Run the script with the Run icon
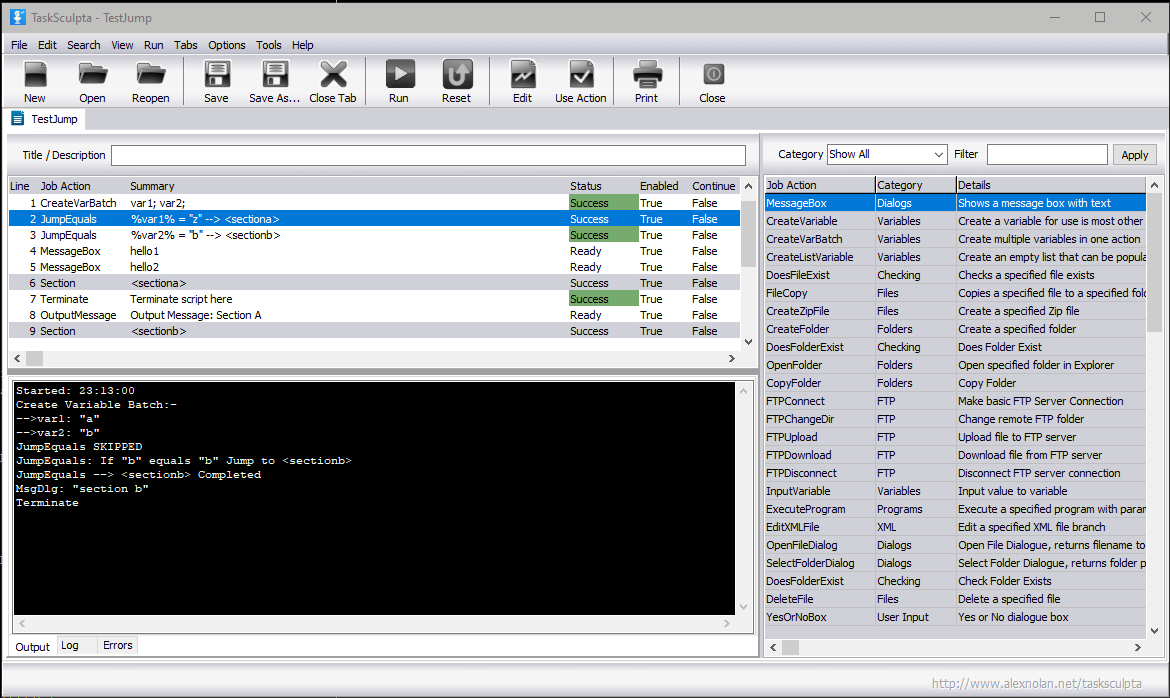This screenshot has width=1170, height=698. pos(399,75)
